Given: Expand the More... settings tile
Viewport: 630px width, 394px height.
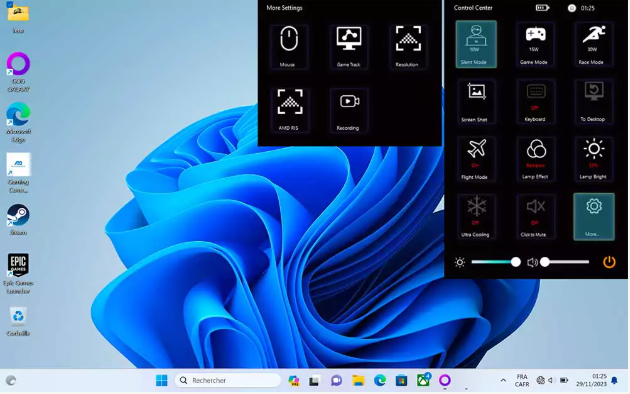Looking at the screenshot, I should [593, 217].
